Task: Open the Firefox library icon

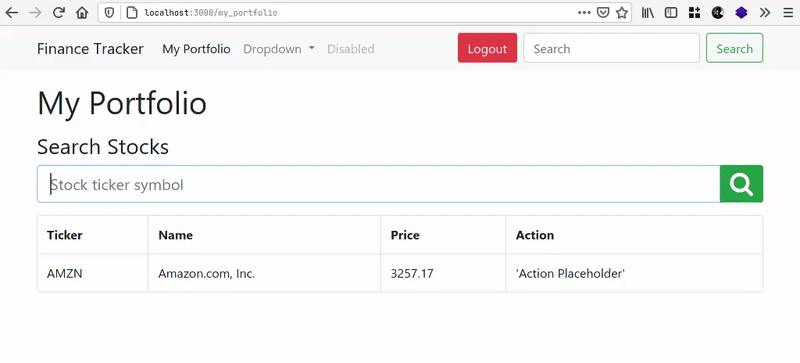Action: click(648, 13)
